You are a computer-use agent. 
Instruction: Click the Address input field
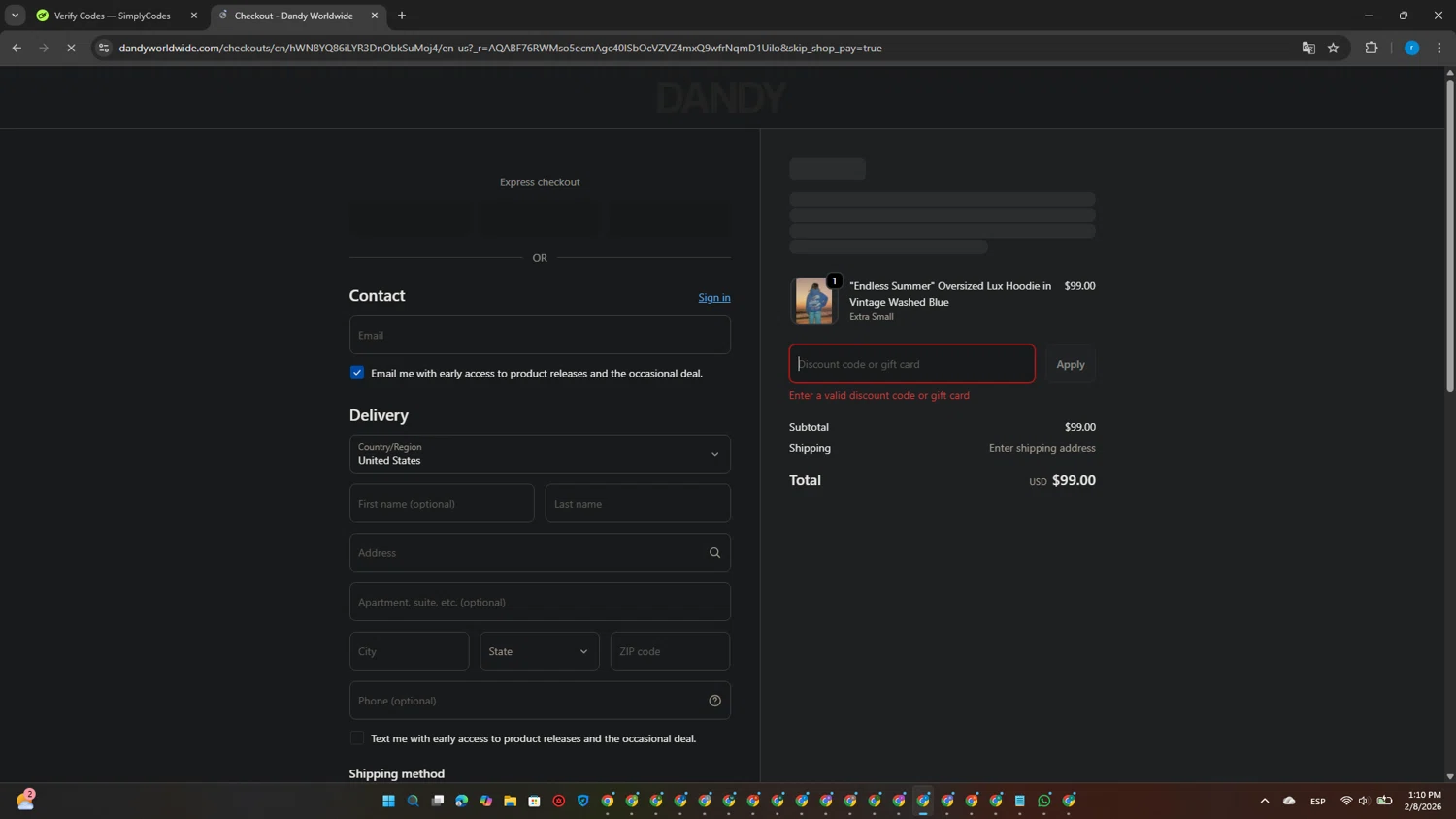click(x=540, y=553)
